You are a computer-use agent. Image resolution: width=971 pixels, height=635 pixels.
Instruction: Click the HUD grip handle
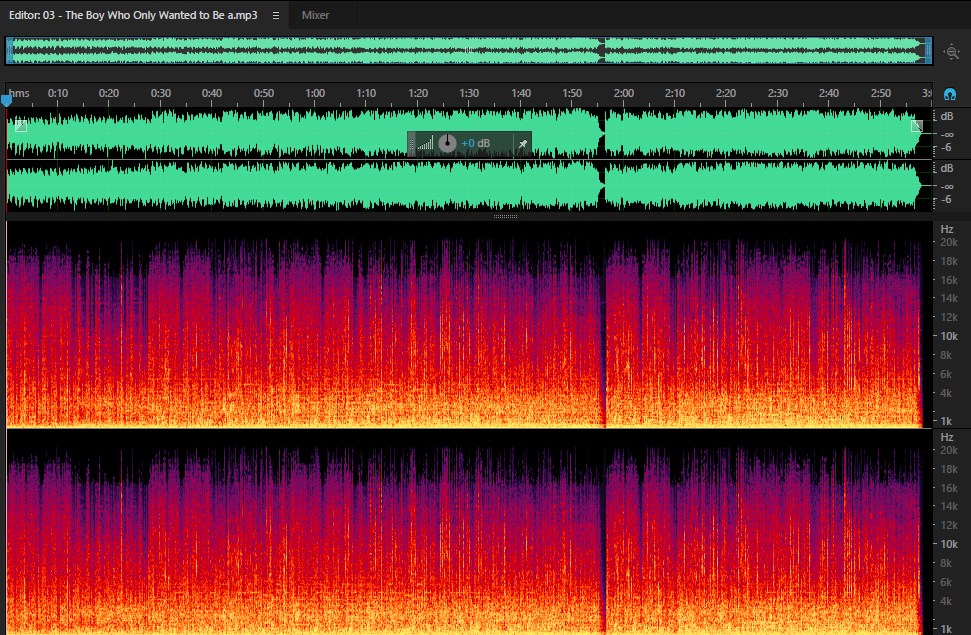tap(411, 144)
